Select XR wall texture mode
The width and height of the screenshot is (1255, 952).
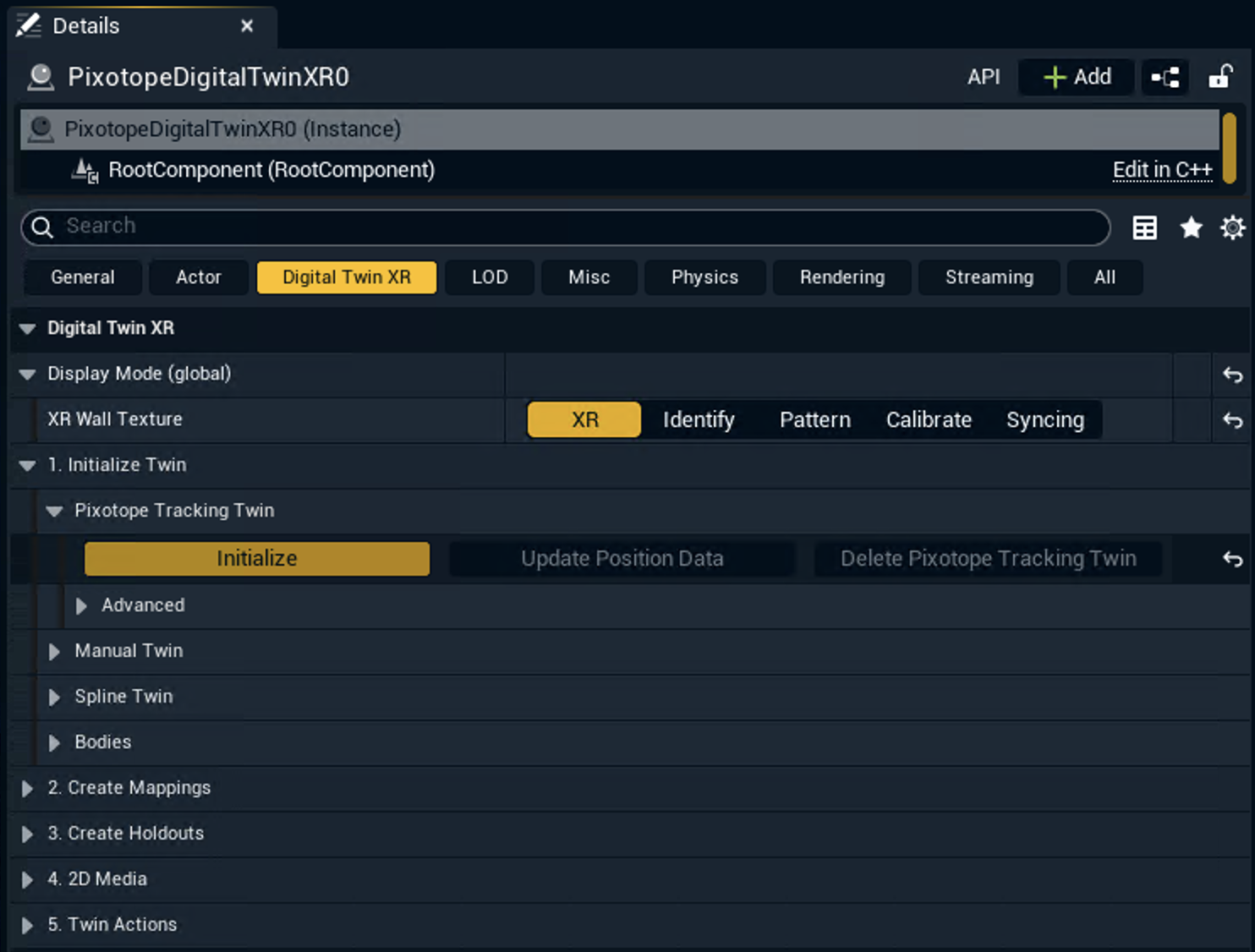coord(584,420)
